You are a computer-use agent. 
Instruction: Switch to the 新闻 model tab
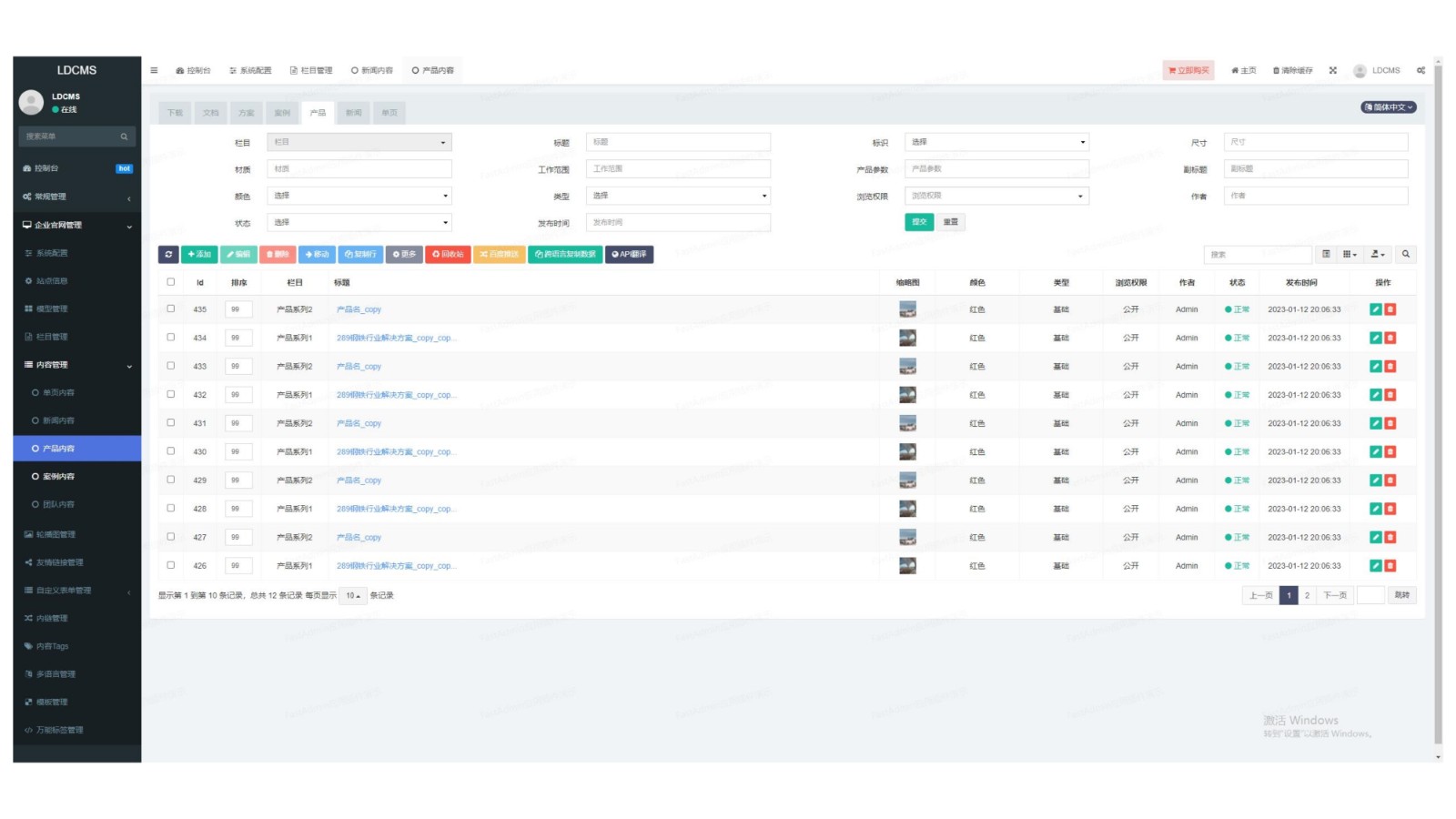tap(354, 113)
